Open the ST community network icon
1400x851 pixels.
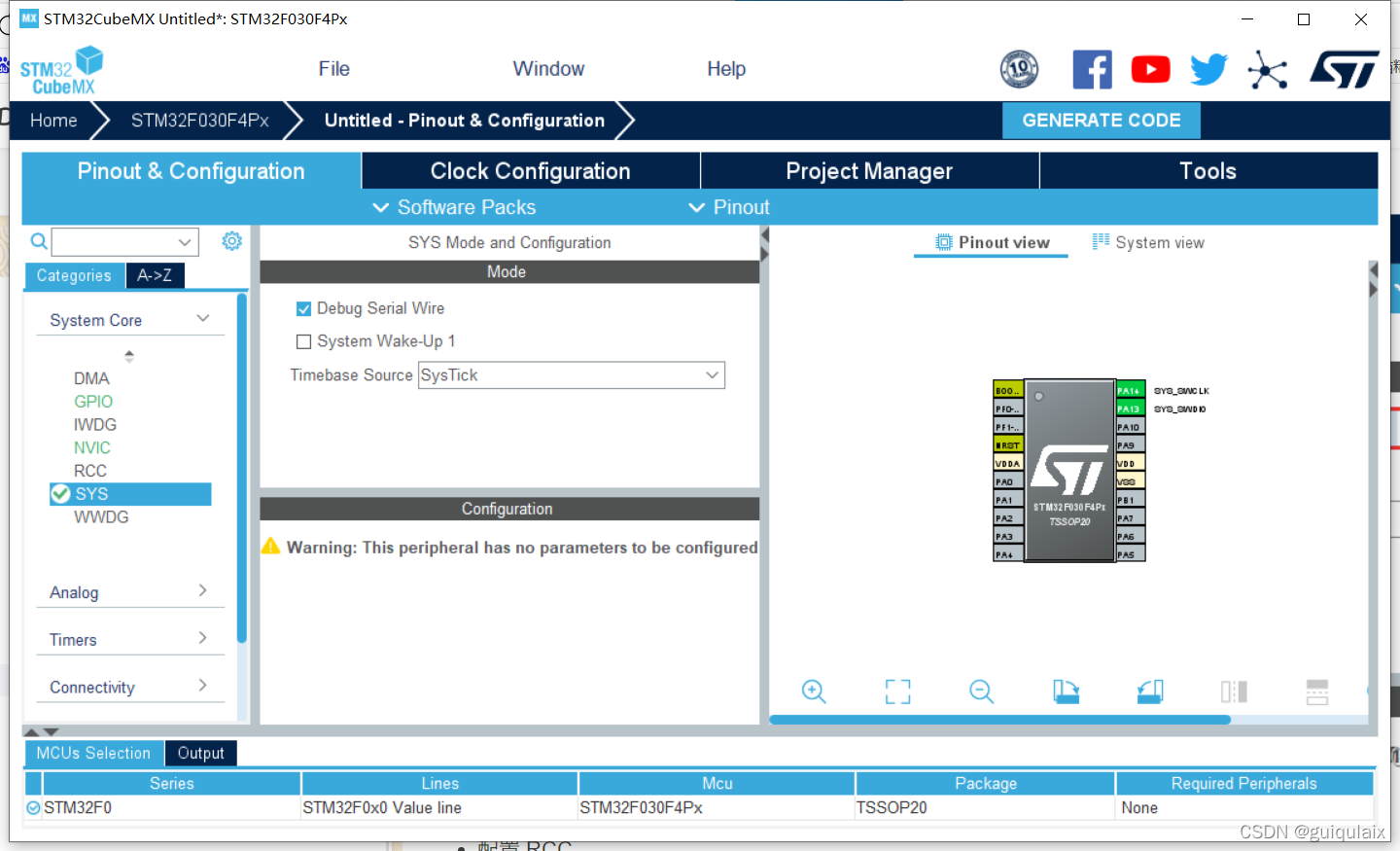[1268, 69]
